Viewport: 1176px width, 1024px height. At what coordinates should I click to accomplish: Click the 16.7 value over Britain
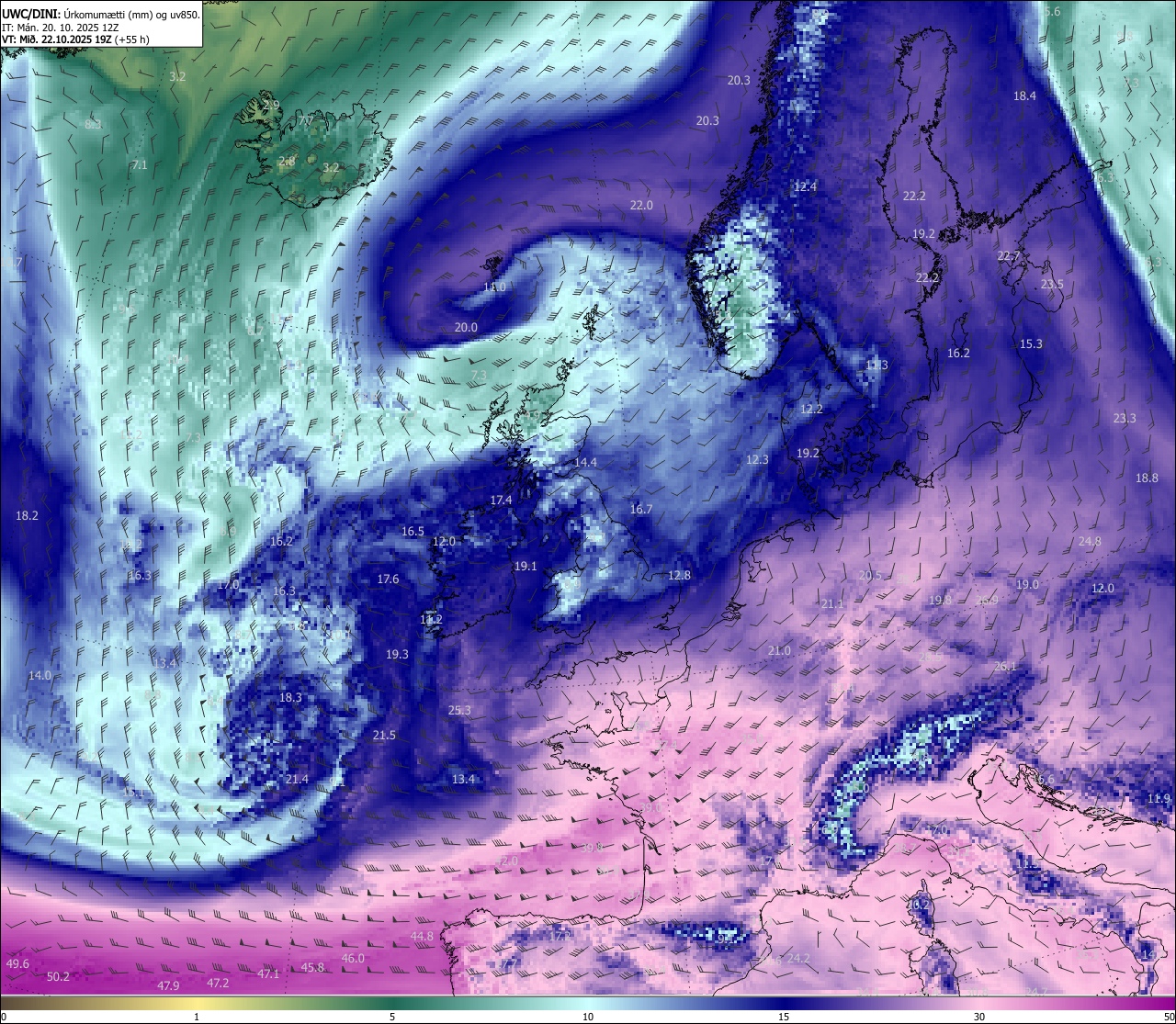pos(641,510)
